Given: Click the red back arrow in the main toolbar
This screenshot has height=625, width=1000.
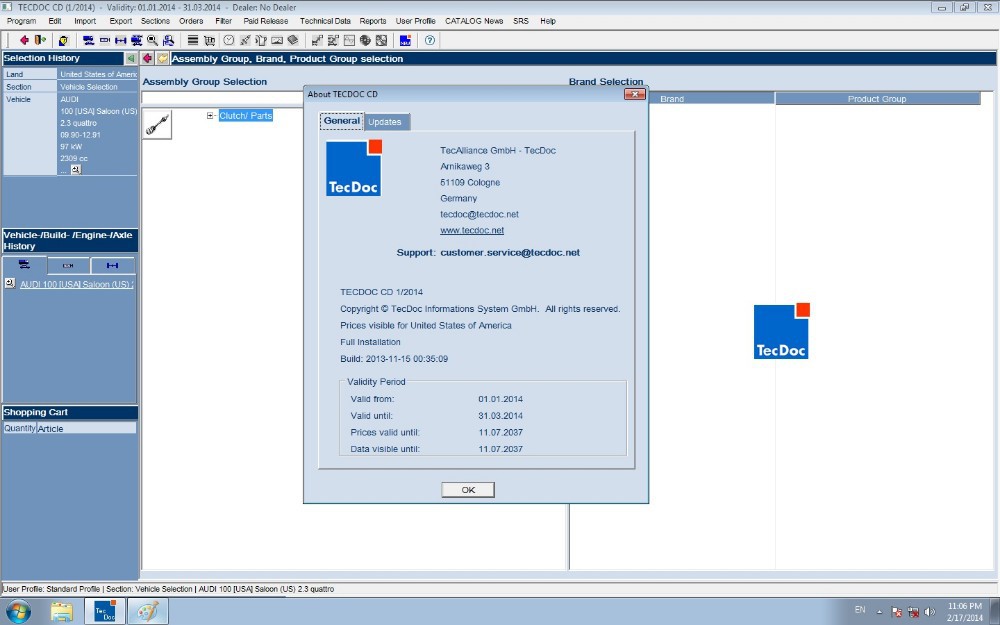Looking at the screenshot, I should pyautogui.click(x=24, y=40).
